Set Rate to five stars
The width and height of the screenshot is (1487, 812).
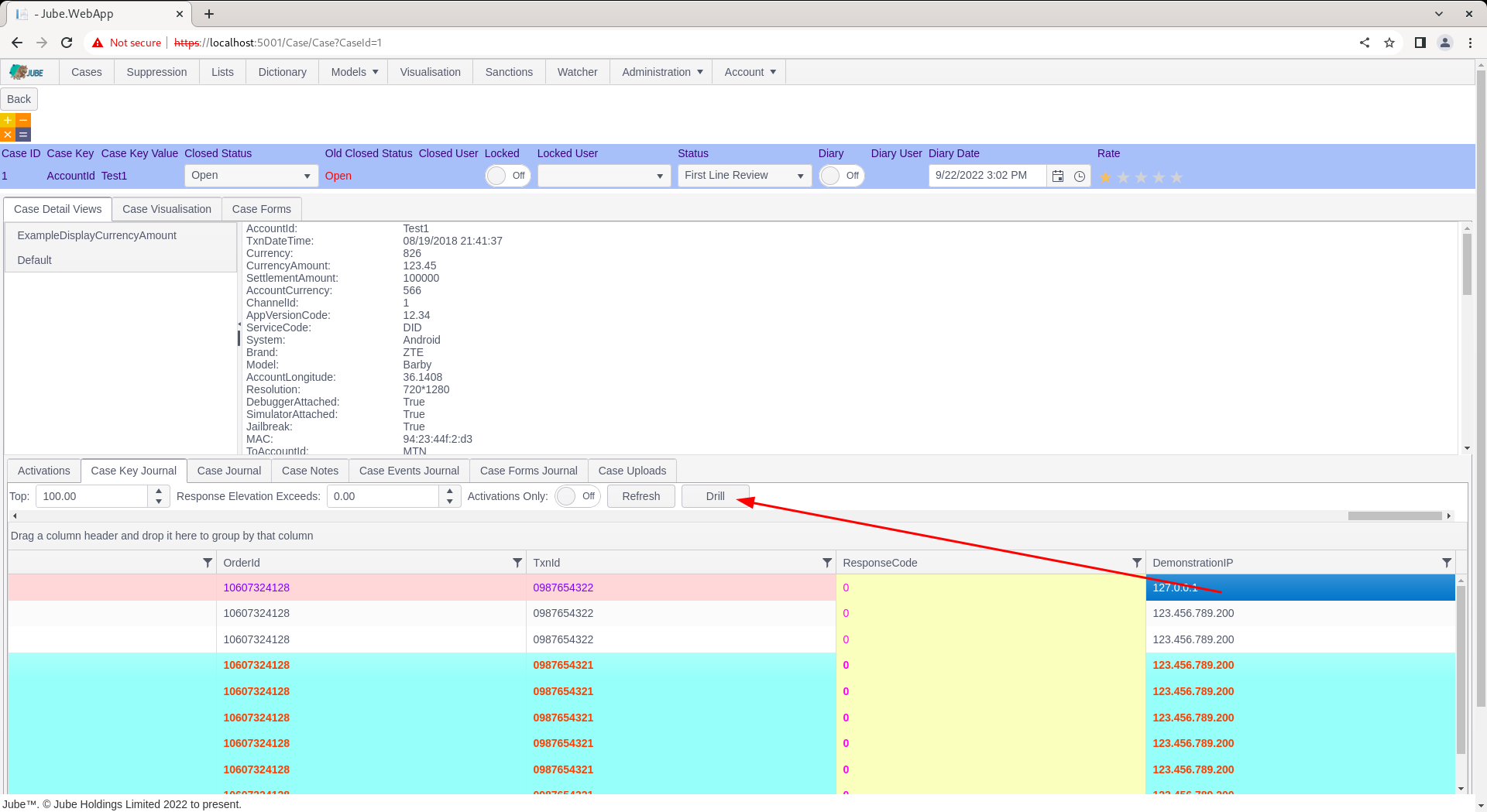click(1176, 177)
